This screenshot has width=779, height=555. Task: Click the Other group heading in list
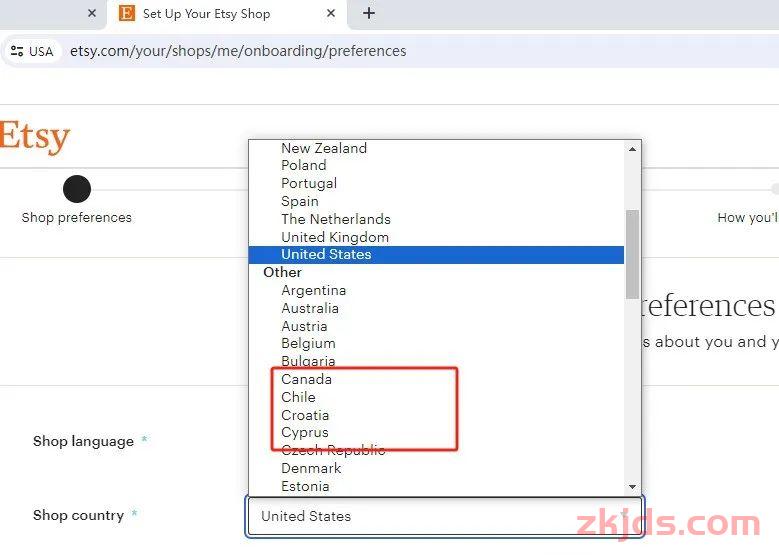pos(282,272)
